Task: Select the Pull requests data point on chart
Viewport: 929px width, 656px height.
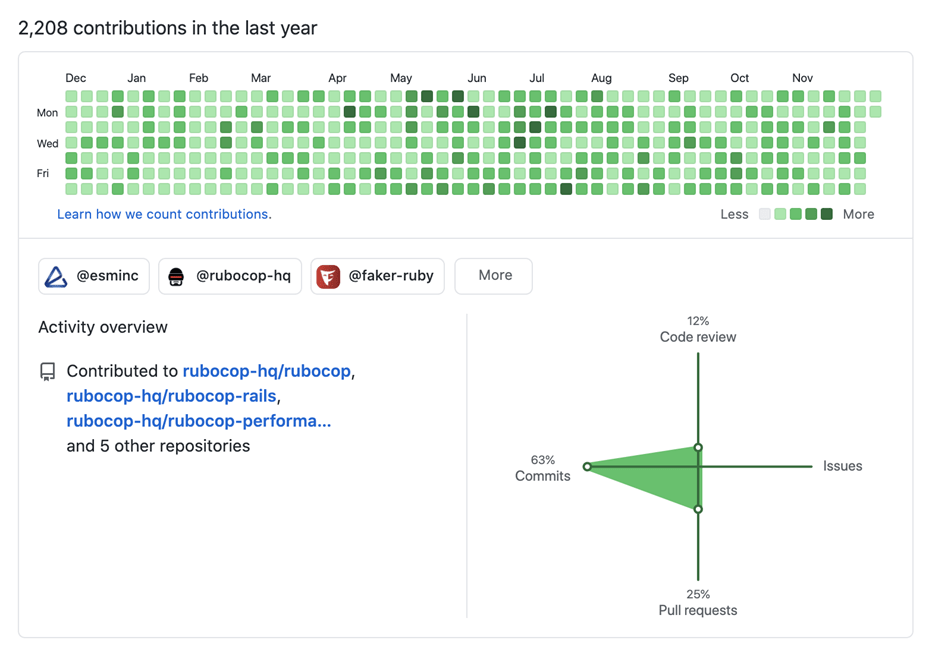Action: point(698,509)
